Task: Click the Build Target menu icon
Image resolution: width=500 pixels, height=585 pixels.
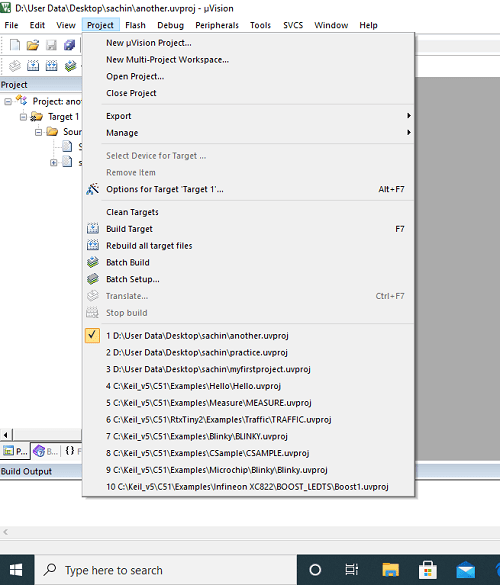Action: pos(93,229)
